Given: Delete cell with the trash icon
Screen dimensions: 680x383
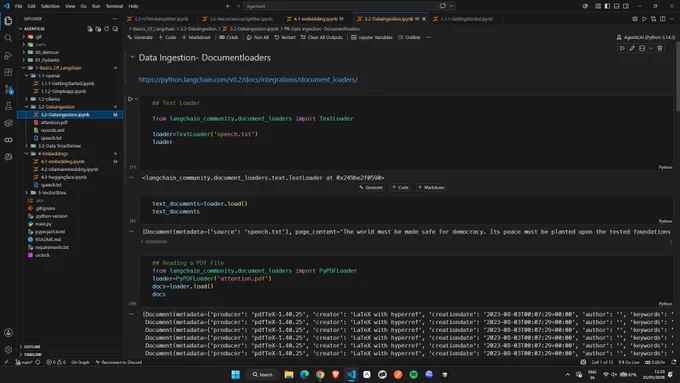Looking at the screenshot, I should click(660, 48).
